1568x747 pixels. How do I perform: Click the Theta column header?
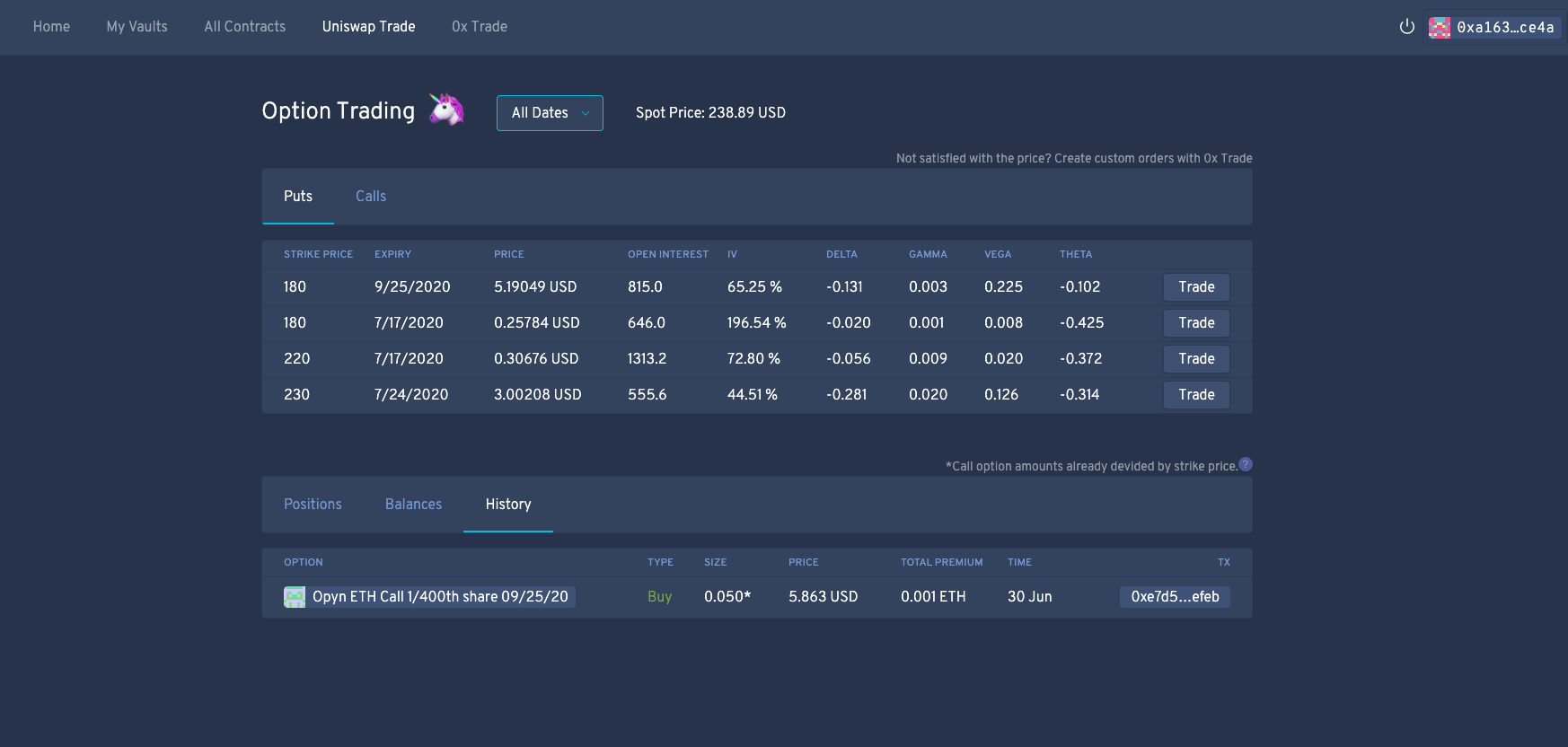click(1076, 255)
